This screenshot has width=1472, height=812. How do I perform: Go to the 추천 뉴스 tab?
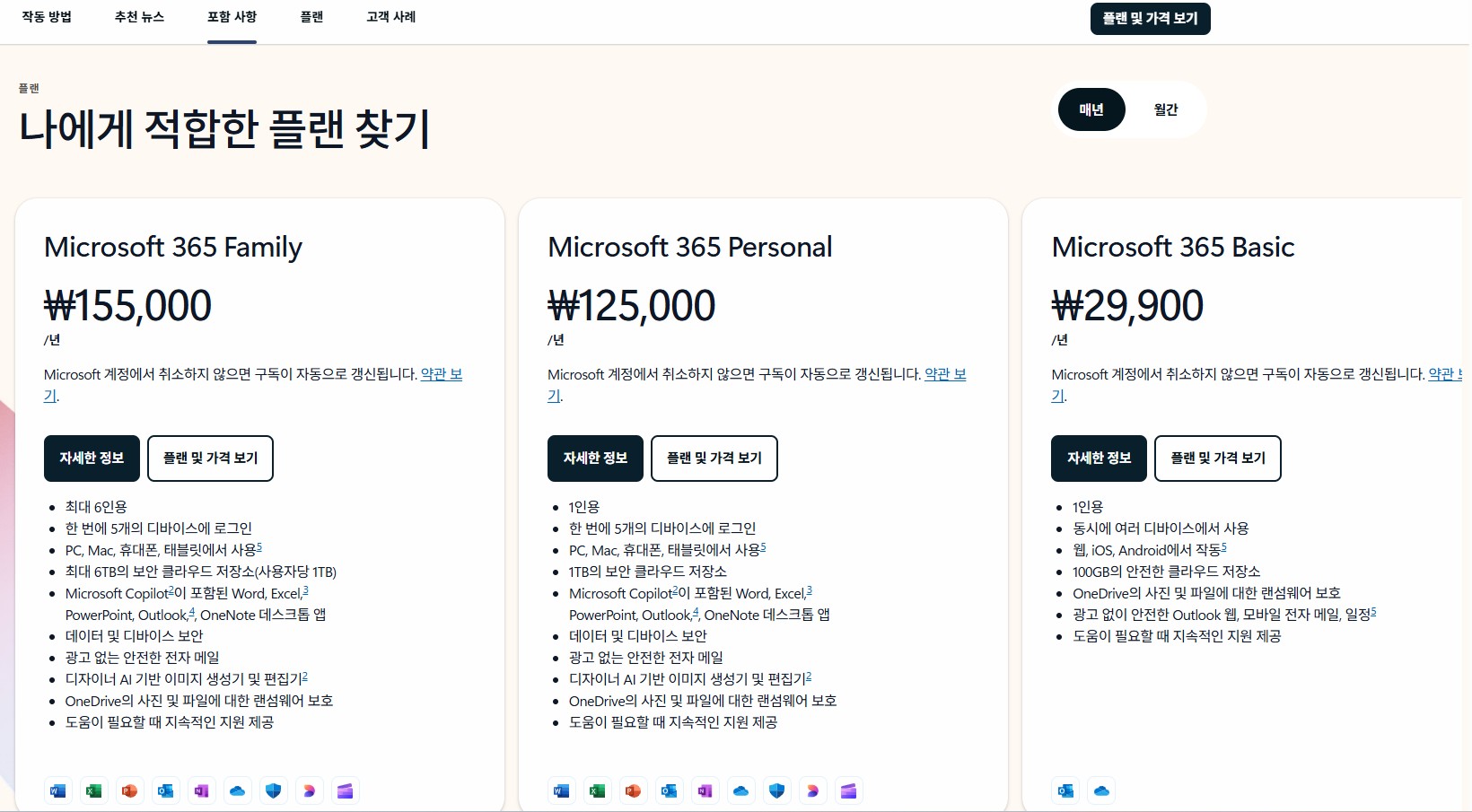coord(139,17)
